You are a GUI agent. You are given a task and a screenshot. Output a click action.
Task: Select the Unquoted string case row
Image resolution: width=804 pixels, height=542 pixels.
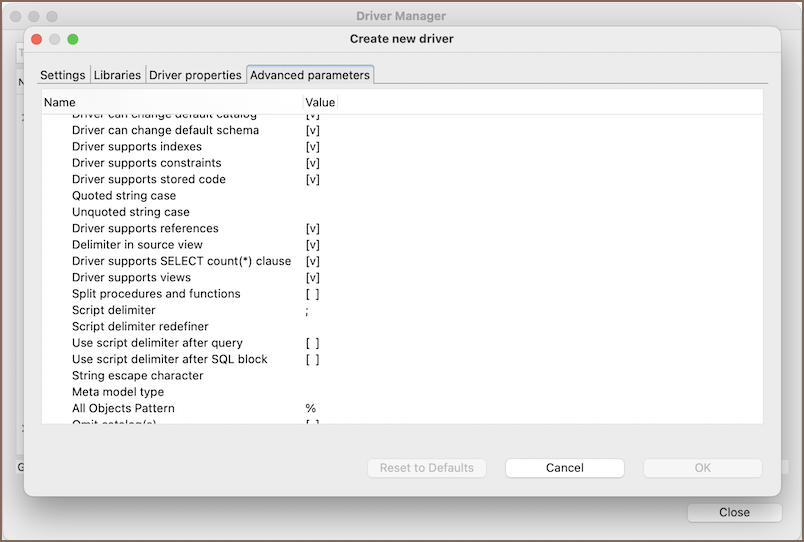[130, 212]
